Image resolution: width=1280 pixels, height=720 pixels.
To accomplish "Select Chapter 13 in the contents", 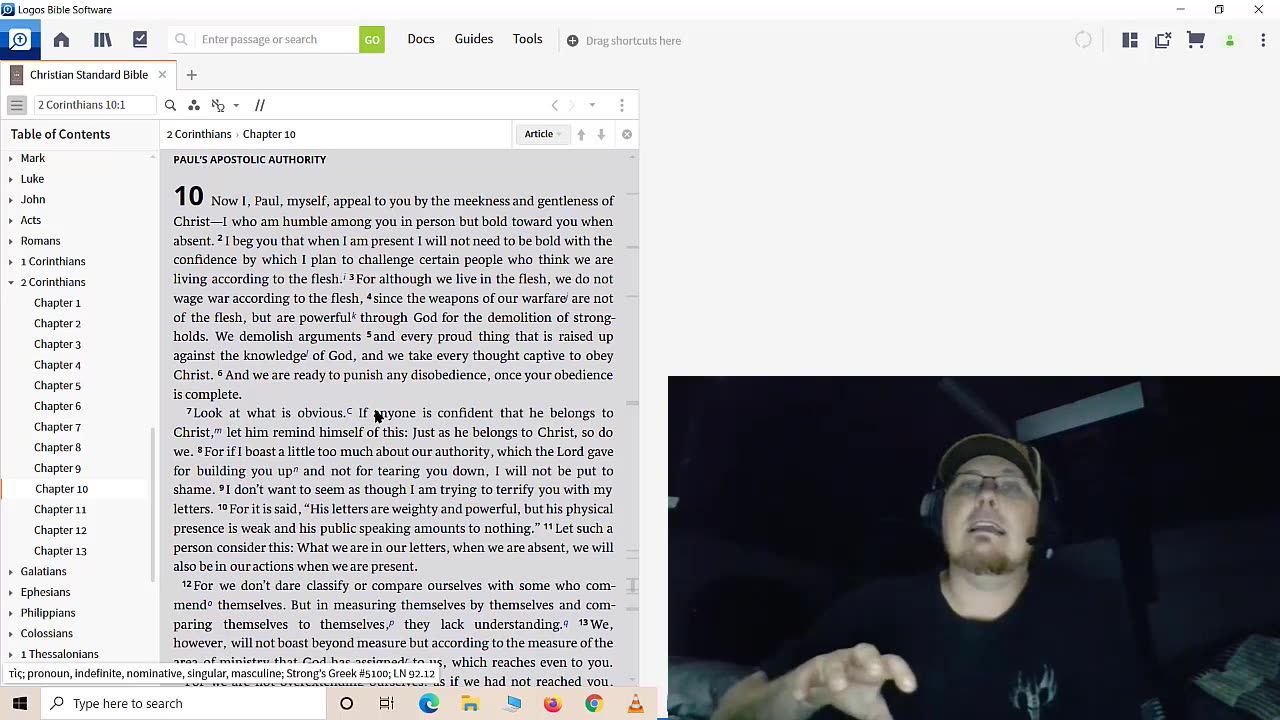I will point(60,551).
